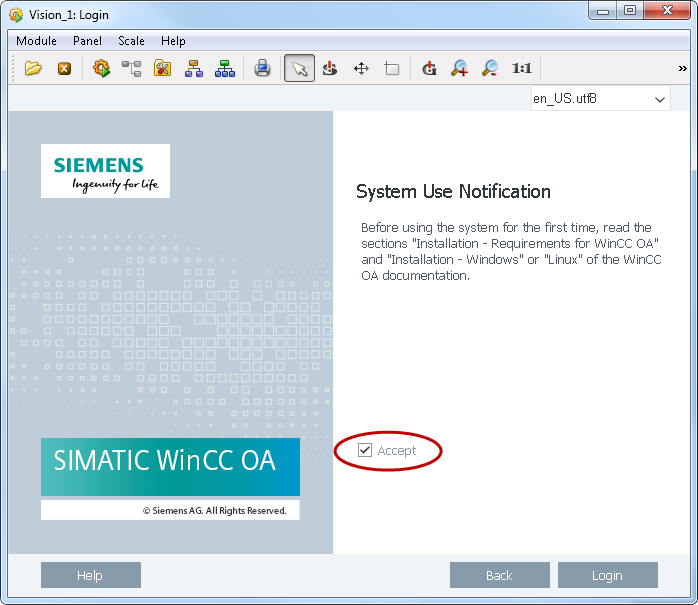Open the Scale menu

click(131, 41)
